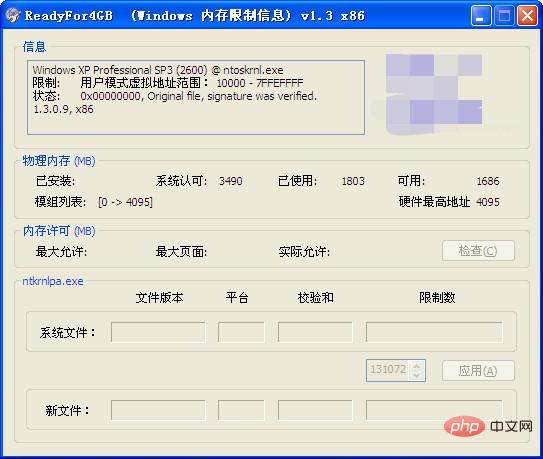Click the 硬件最高地址 value 4095
This screenshot has width=543, height=459.
(x=488, y=202)
